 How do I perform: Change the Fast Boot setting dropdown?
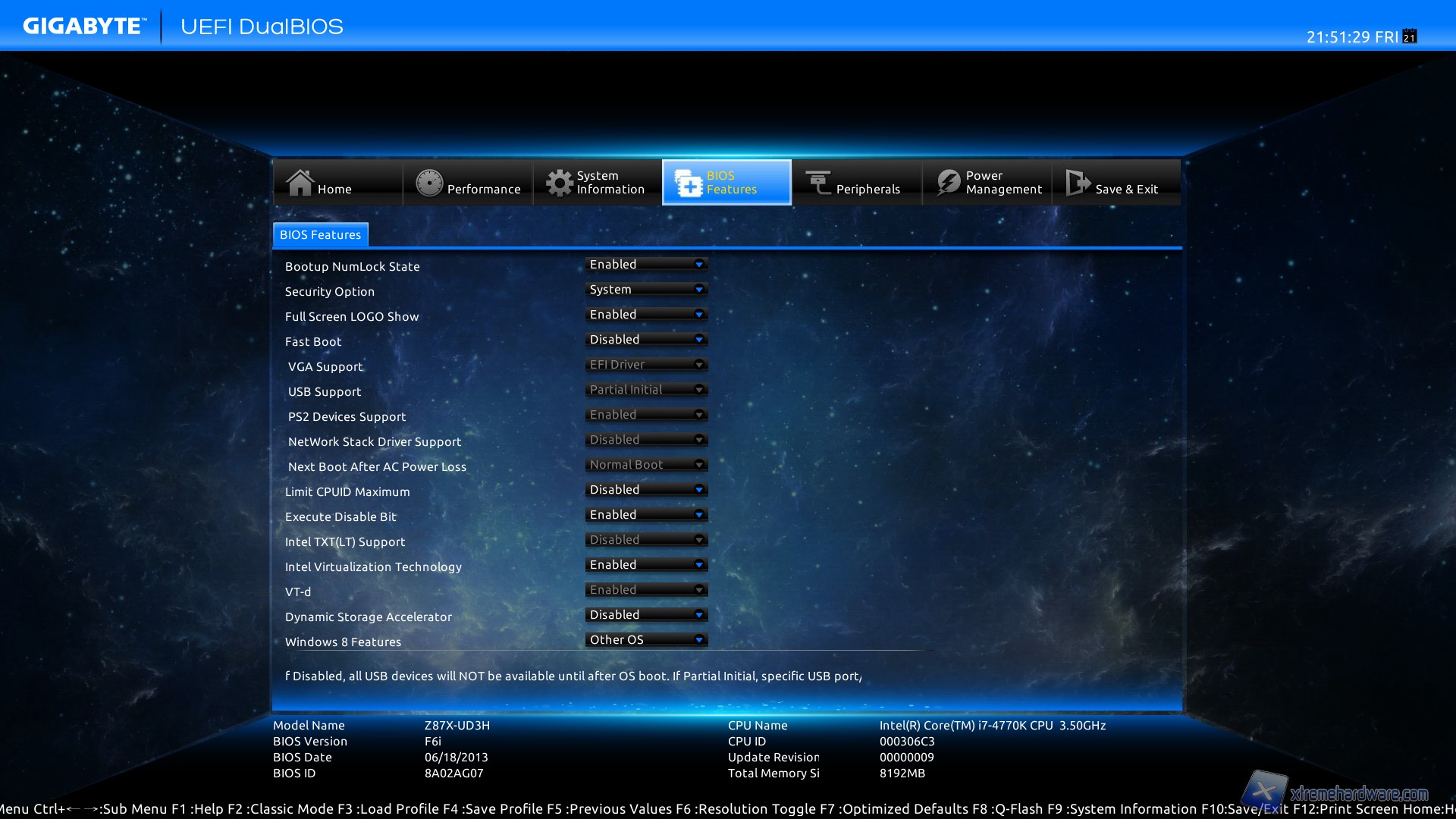[x=647, y=340]
